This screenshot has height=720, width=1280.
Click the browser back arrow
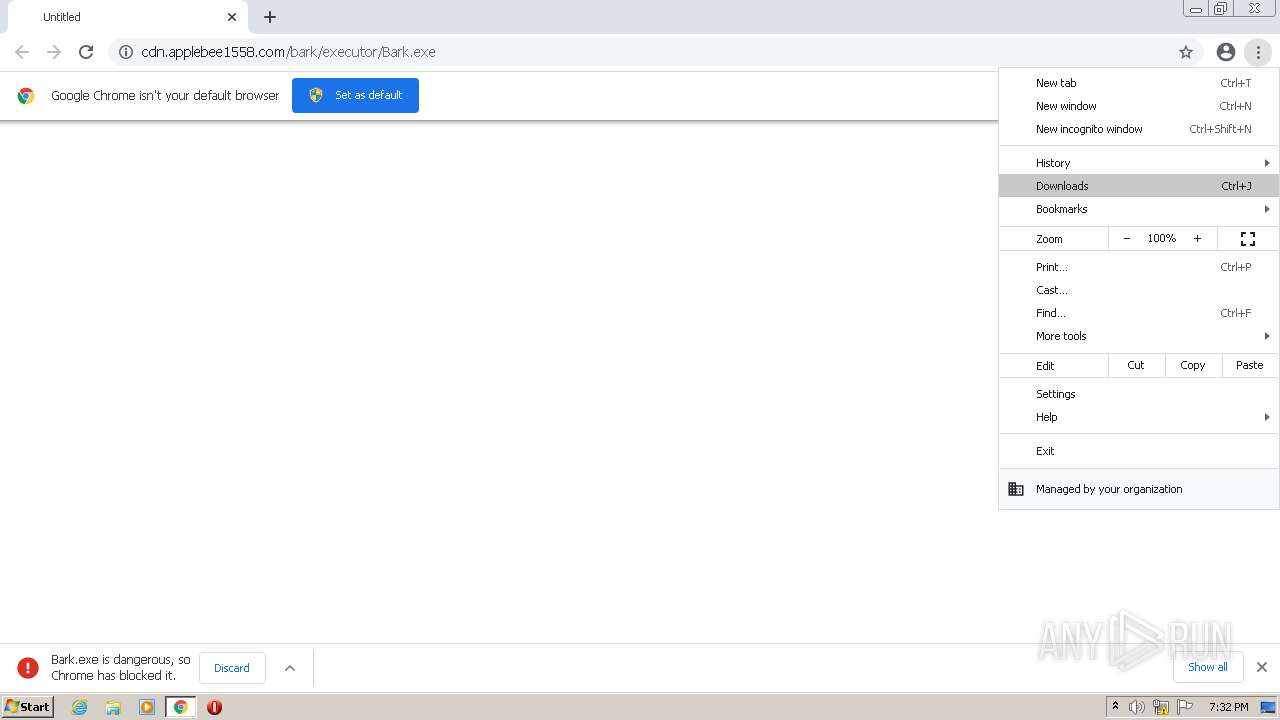(x=22, y=52)
